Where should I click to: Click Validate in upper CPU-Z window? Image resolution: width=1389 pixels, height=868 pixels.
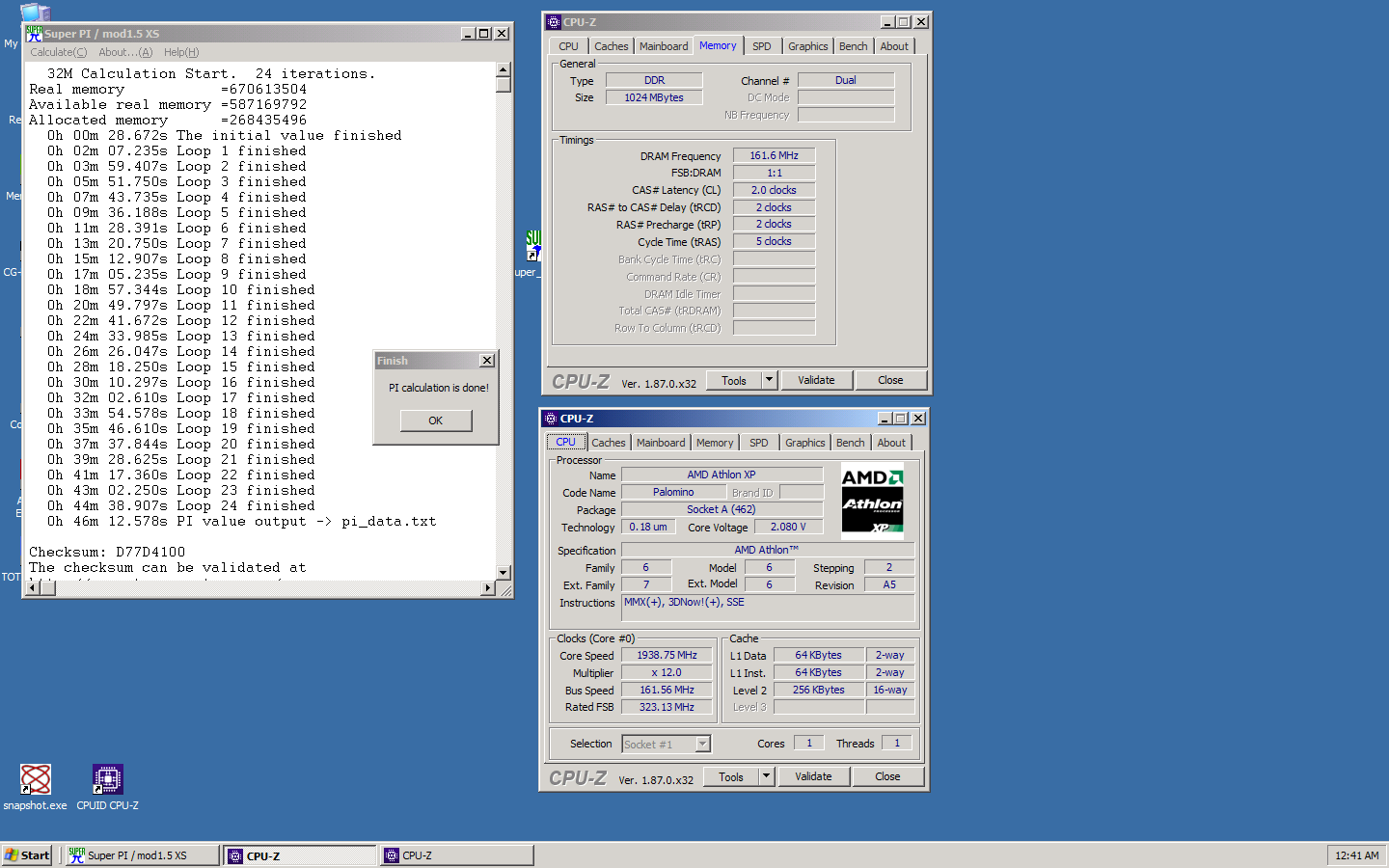pyautogui.click(x=816, y=380)
